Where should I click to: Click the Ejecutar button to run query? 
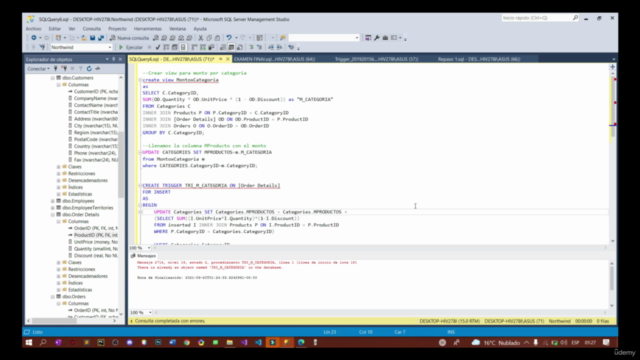[131, 47]
